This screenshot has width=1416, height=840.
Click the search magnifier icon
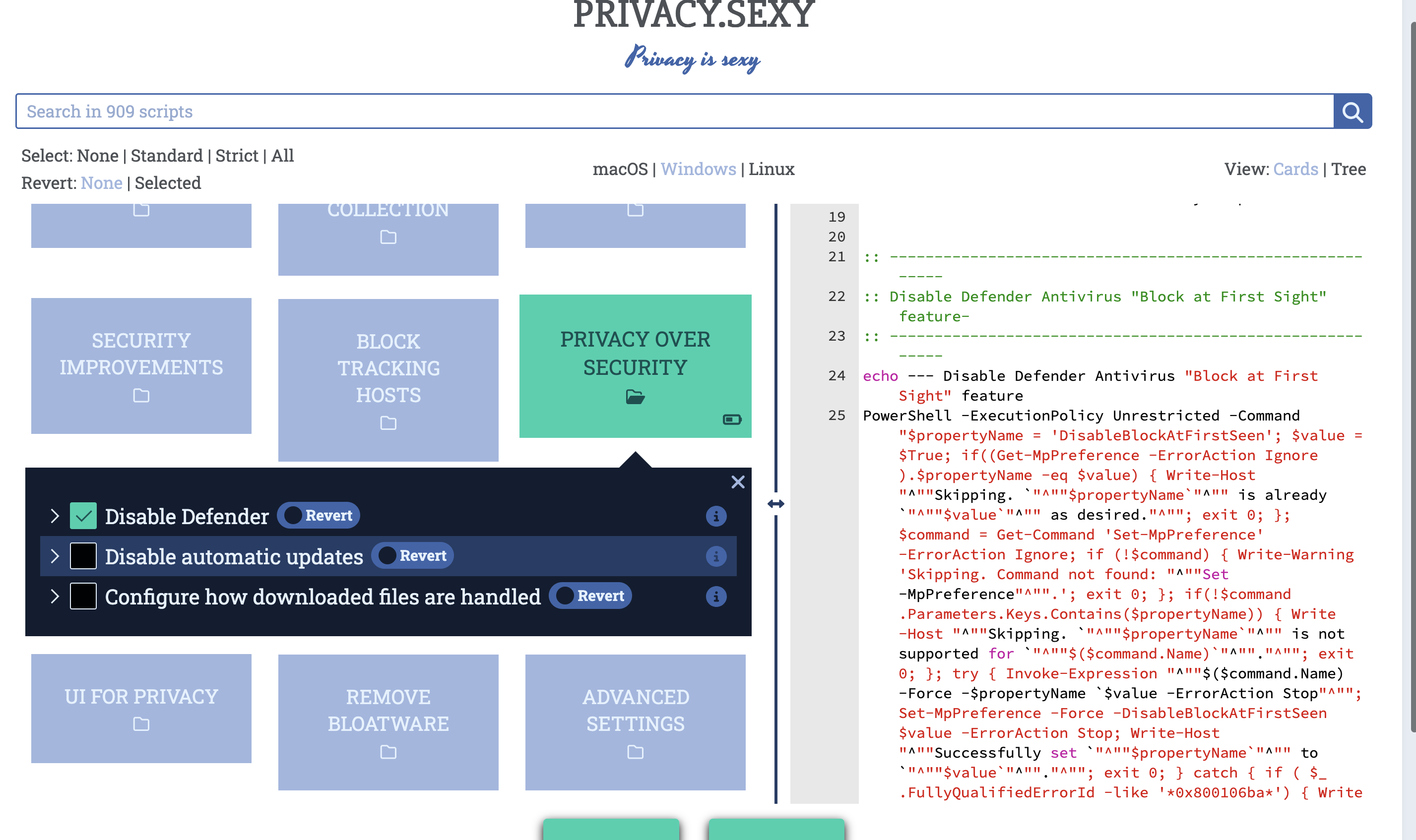click(x=1353, y=111)
